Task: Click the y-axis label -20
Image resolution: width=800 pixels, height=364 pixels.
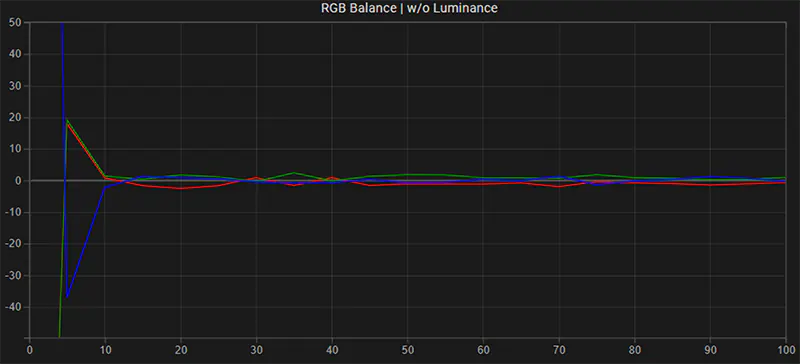Action: (x=13, y=244)
